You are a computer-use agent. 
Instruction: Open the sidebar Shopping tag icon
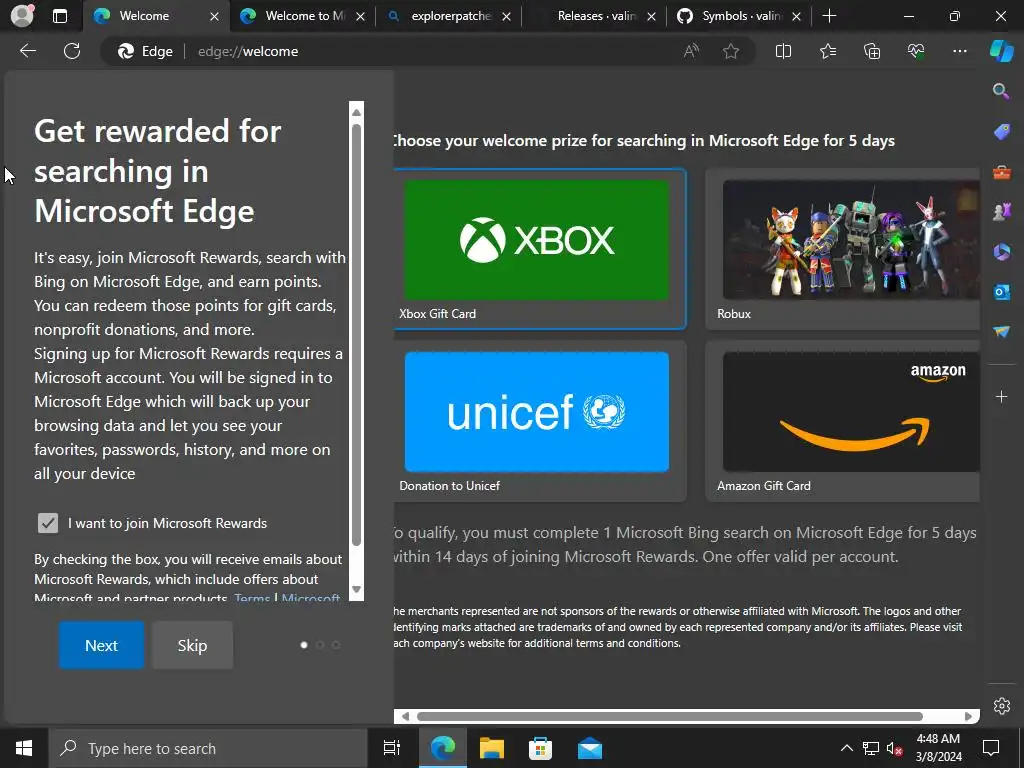pos(1001,132)
